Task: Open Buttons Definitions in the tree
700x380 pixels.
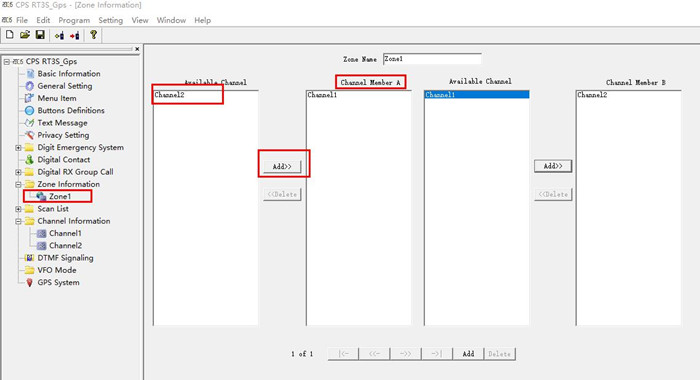Action: pos(71,110)
